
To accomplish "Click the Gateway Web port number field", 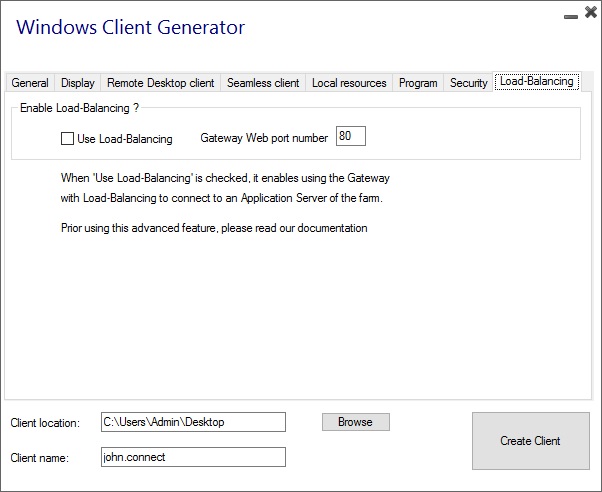I will pos(351,137).
